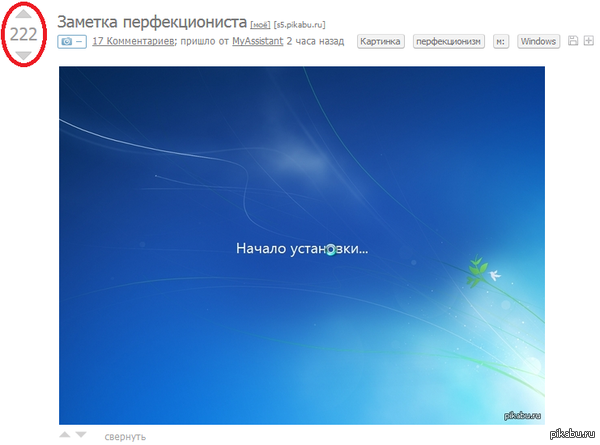600x445 pixels.
Task: Open the Windows installation image
Action: pyautogui.click(x=302, y=245)
